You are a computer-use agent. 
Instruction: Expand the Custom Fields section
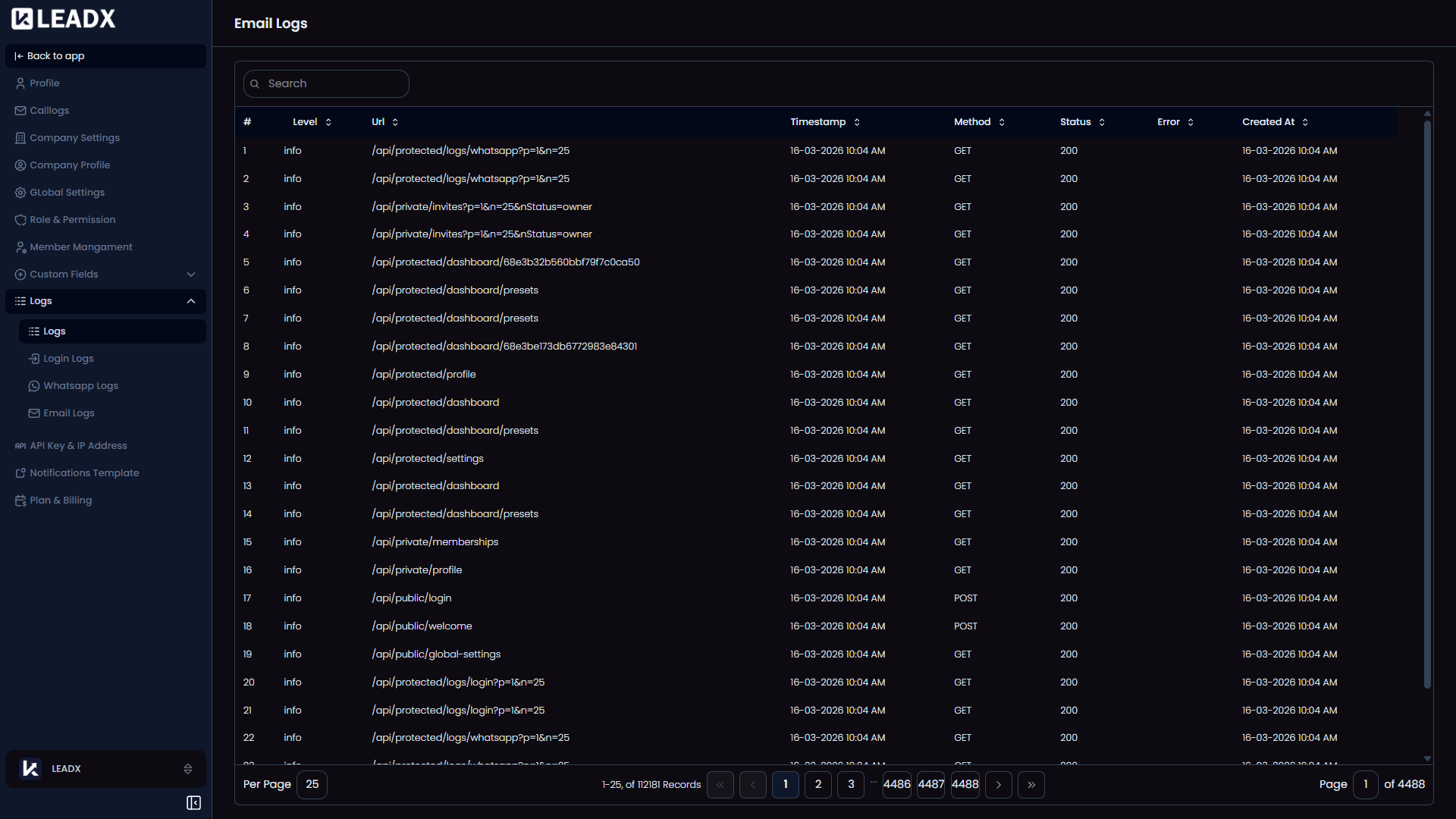coord(191,275)
